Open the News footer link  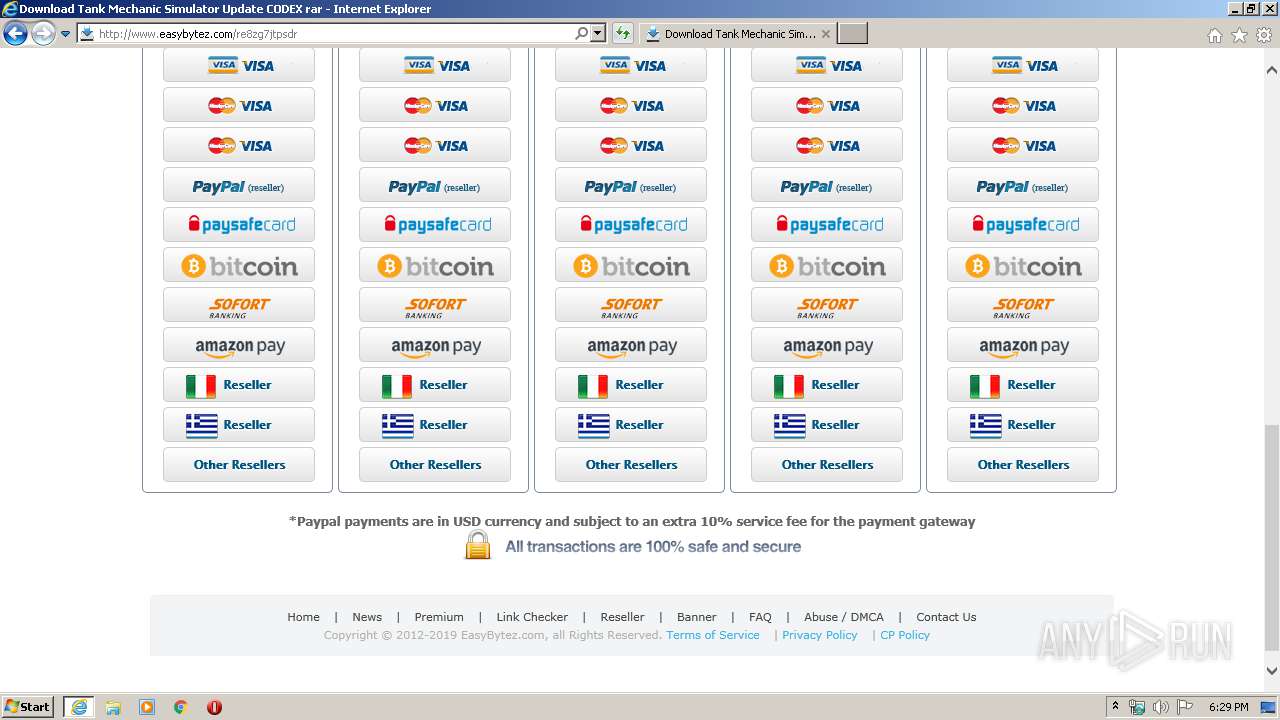coord(367,617)
